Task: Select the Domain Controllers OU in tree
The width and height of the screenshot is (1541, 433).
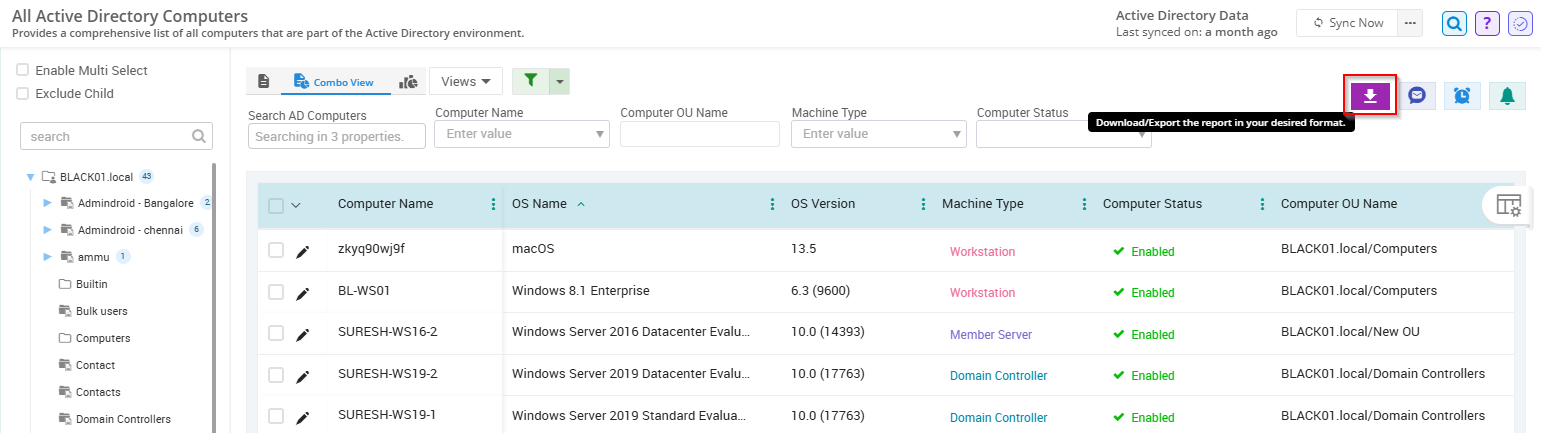Action: pos(123,419)
